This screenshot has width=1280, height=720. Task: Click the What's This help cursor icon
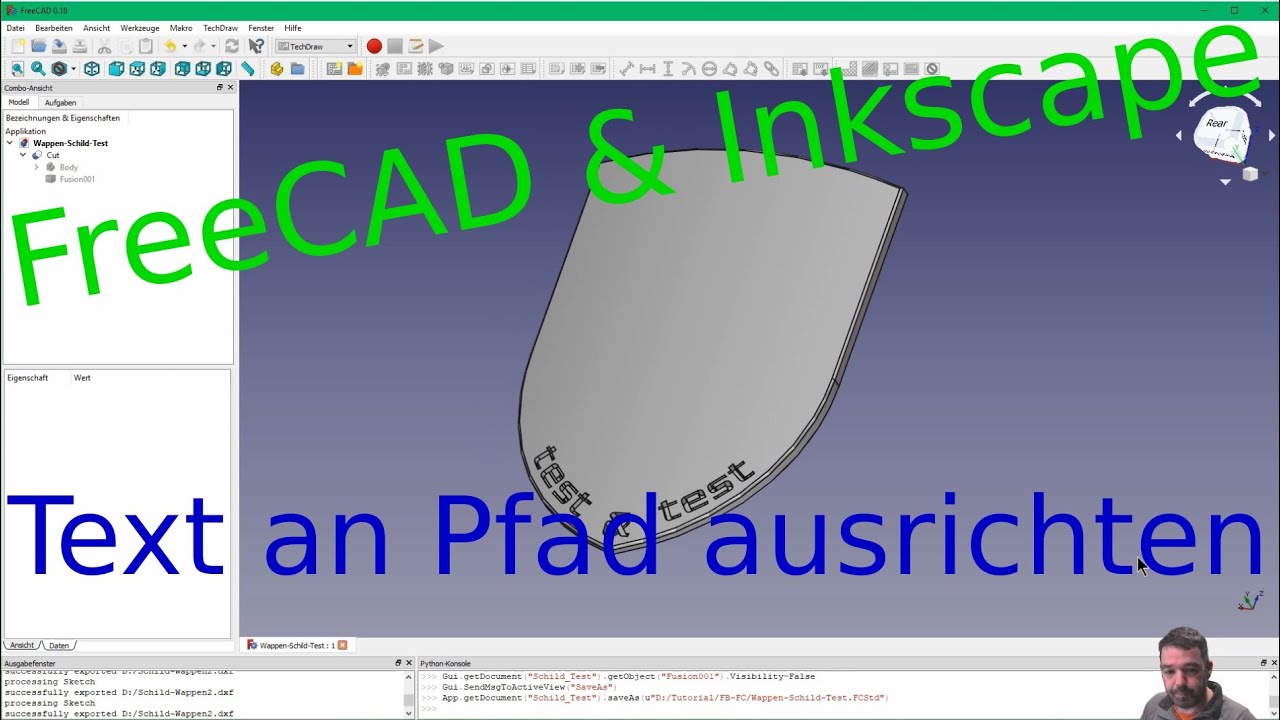point(256,46)
